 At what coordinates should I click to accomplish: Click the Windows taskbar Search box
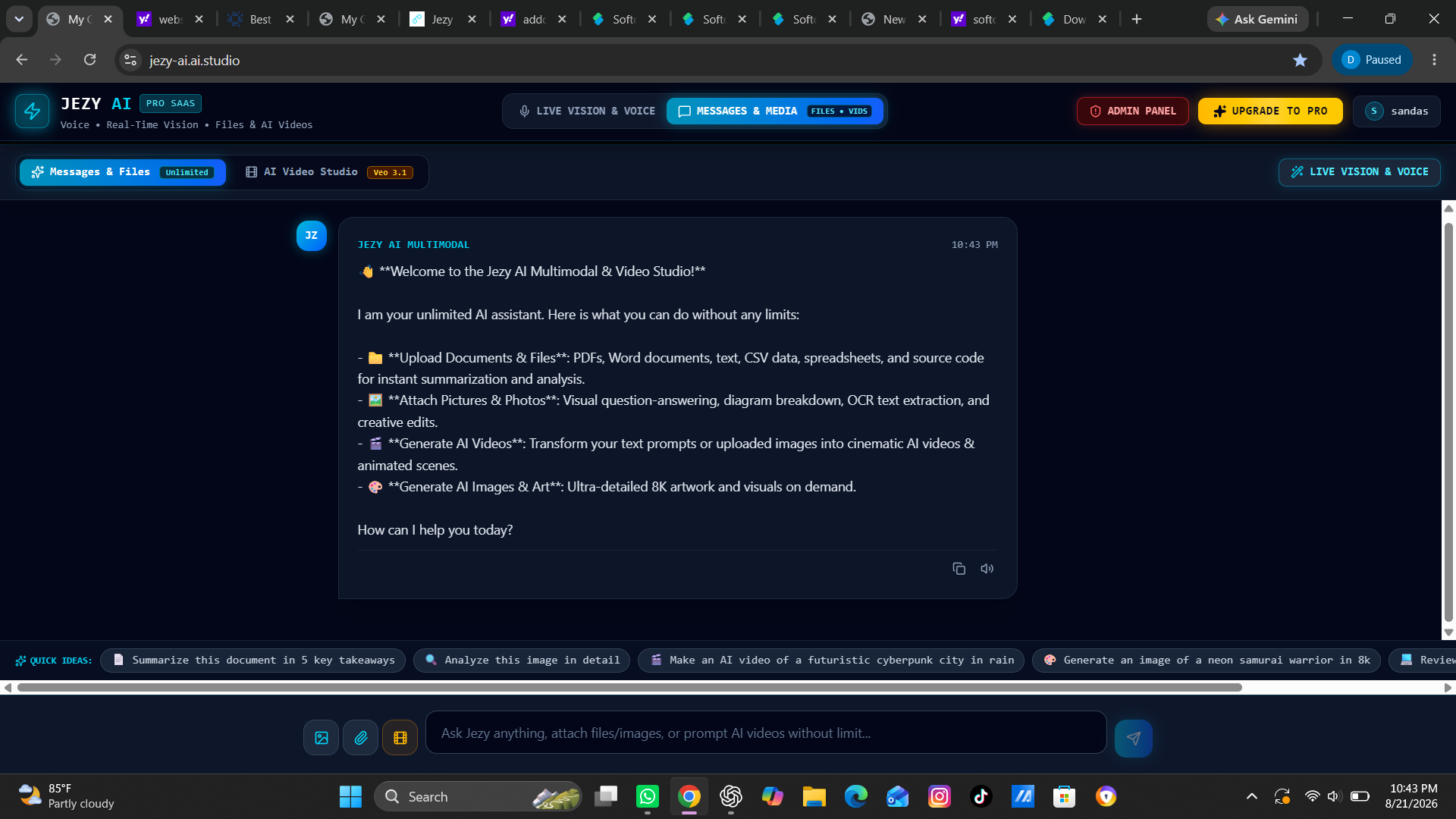478,796
